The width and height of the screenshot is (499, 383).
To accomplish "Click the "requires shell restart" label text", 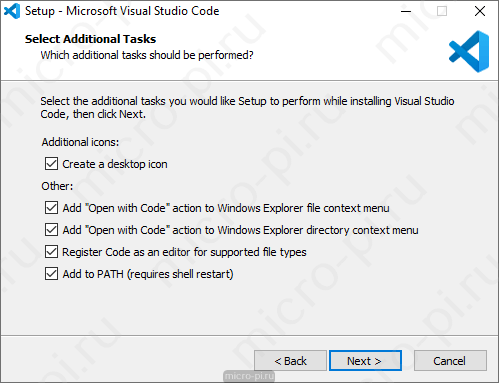I will (180, 274).
